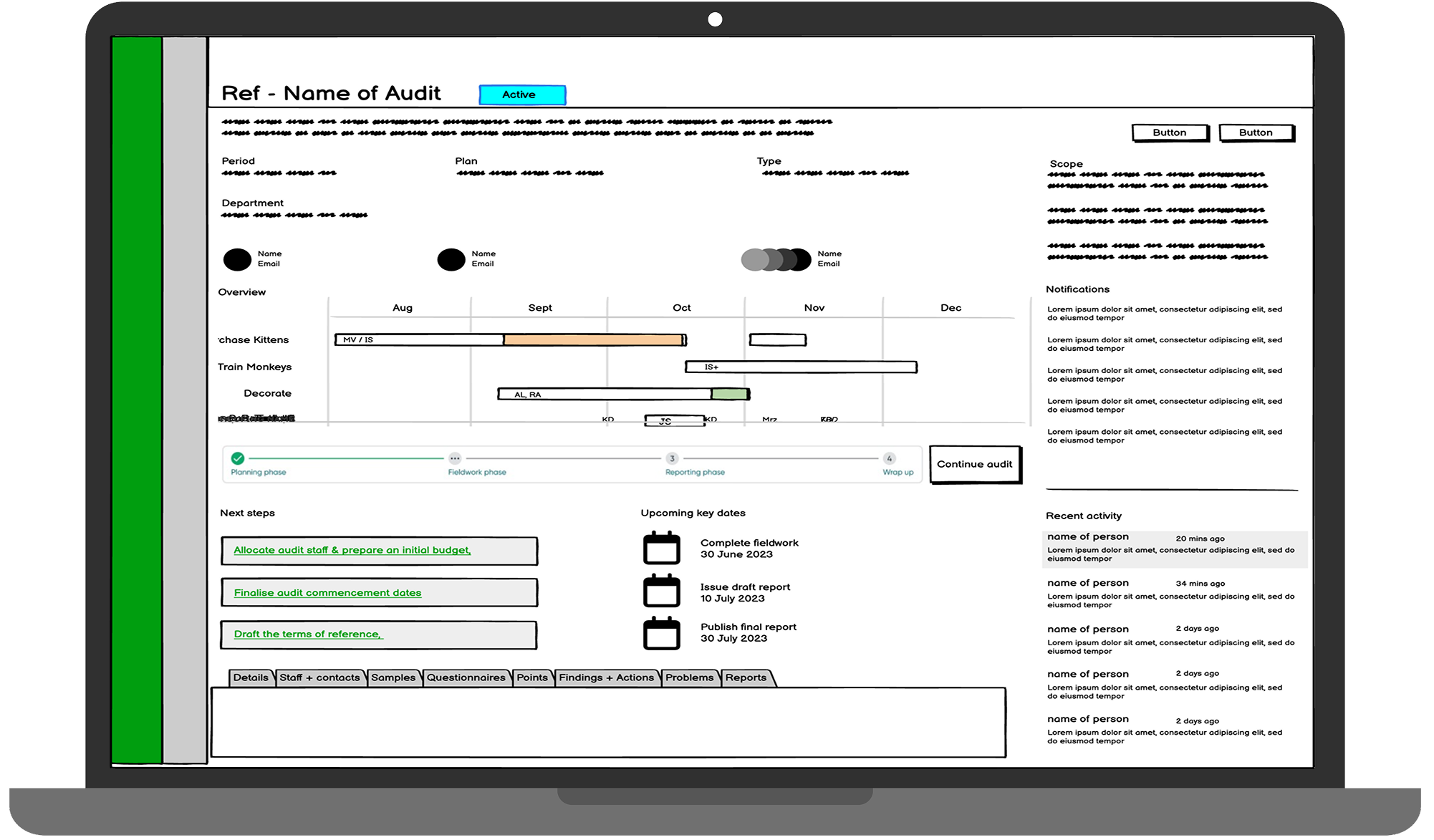Select the Reports tab
The image size is (1434, 840).
(x=746, y=677)
